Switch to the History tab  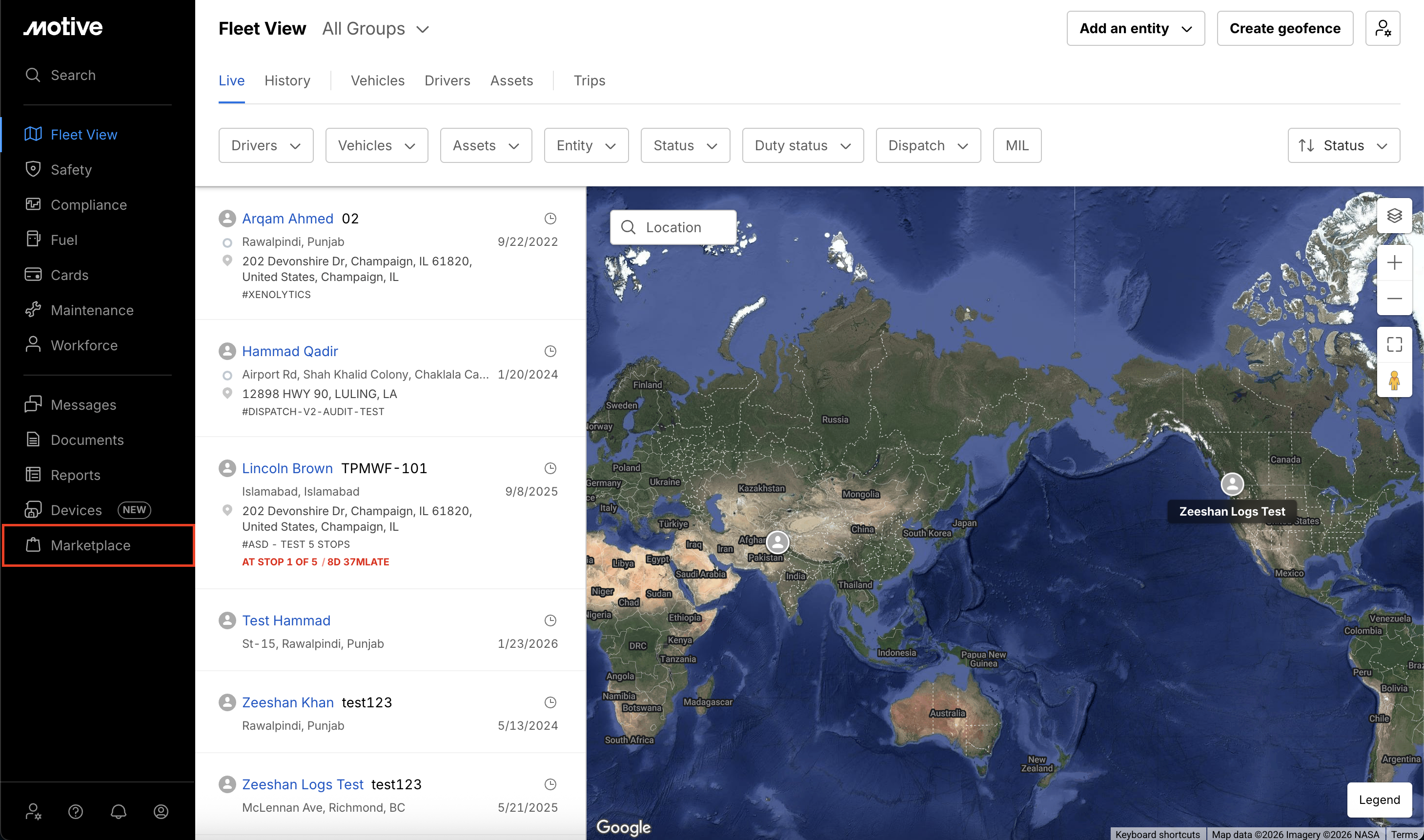(x=287, y=80)
